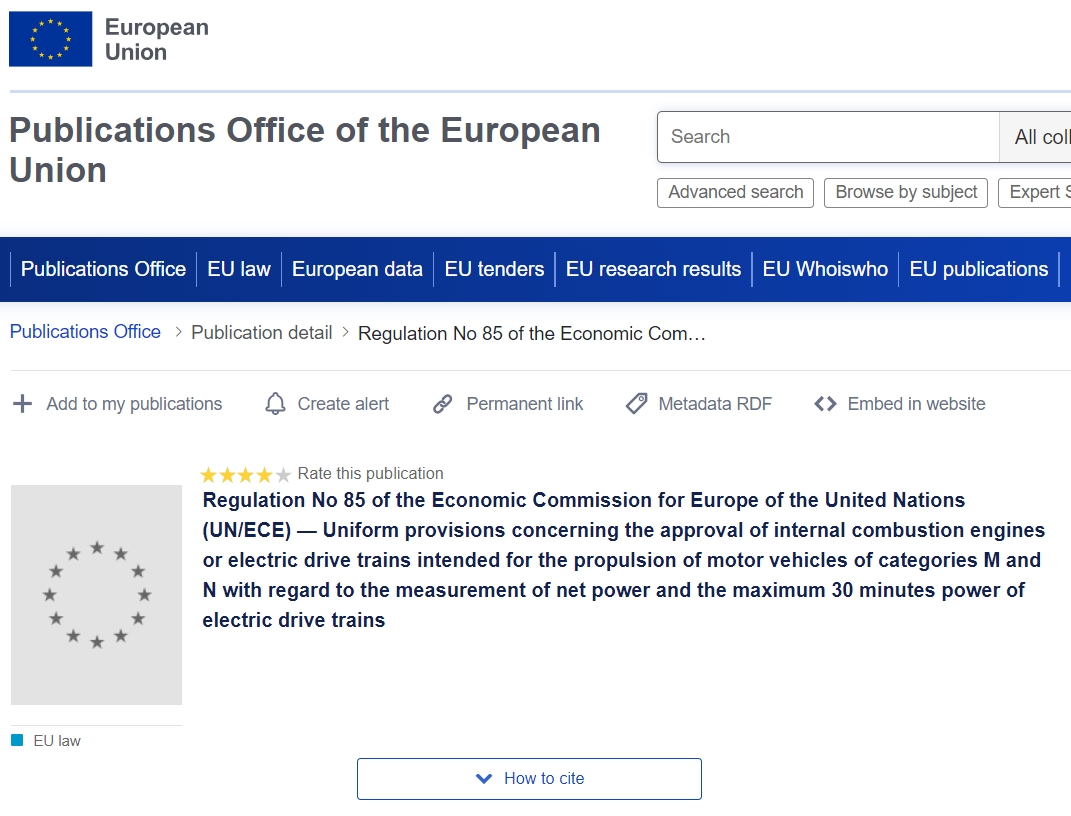This screenshot has height=816, width=1071.
Task: Click the bell icon for Create alert
Action: pos(275,404)
